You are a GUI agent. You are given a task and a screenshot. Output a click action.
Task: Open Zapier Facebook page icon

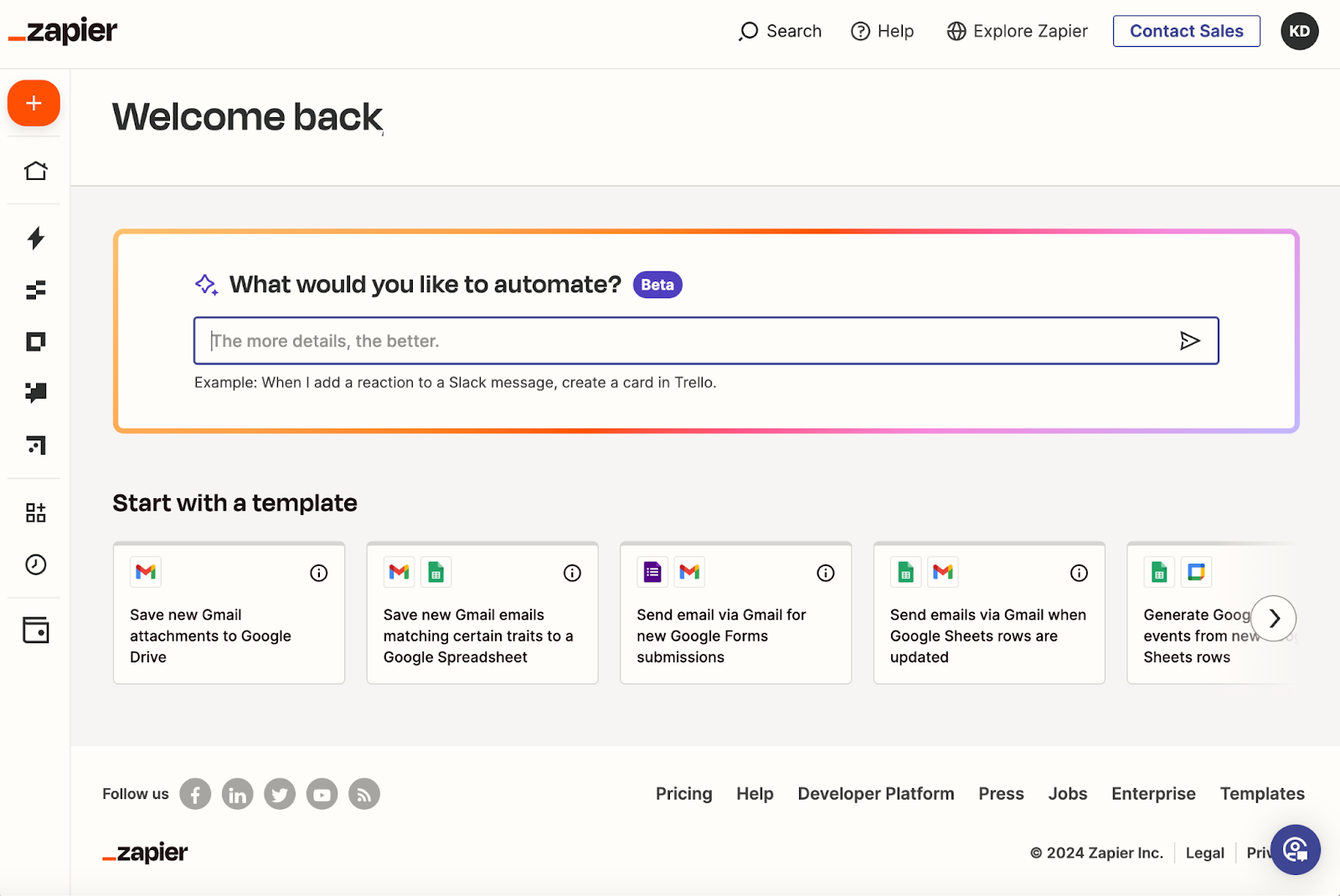coord(195,794)
